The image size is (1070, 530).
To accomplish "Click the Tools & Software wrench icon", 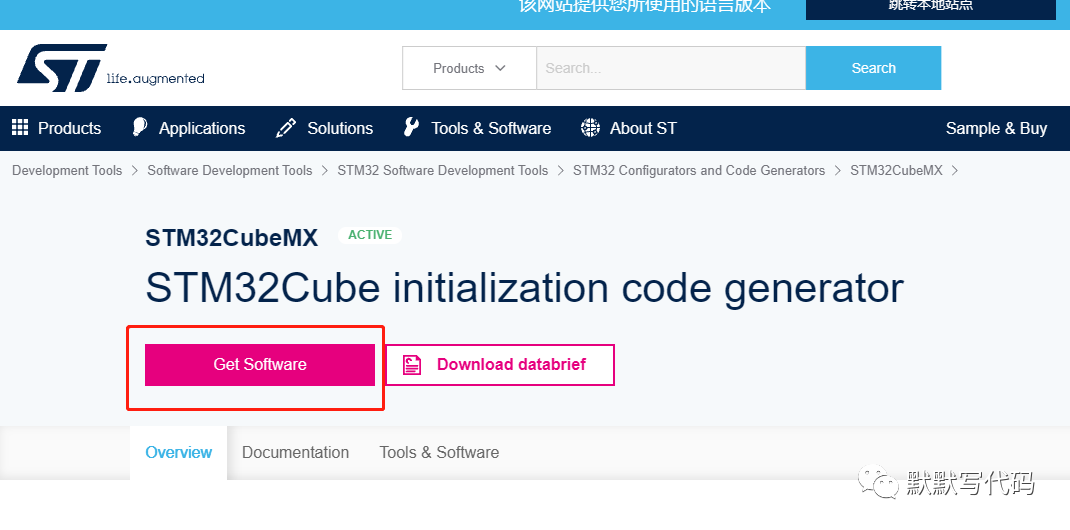I will point(411,128).
